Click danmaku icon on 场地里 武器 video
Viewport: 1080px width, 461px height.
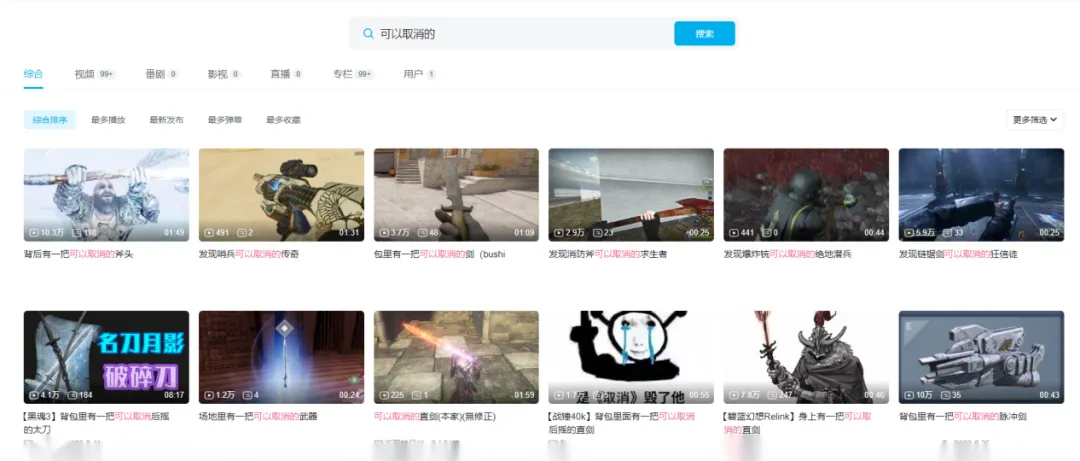247,396
